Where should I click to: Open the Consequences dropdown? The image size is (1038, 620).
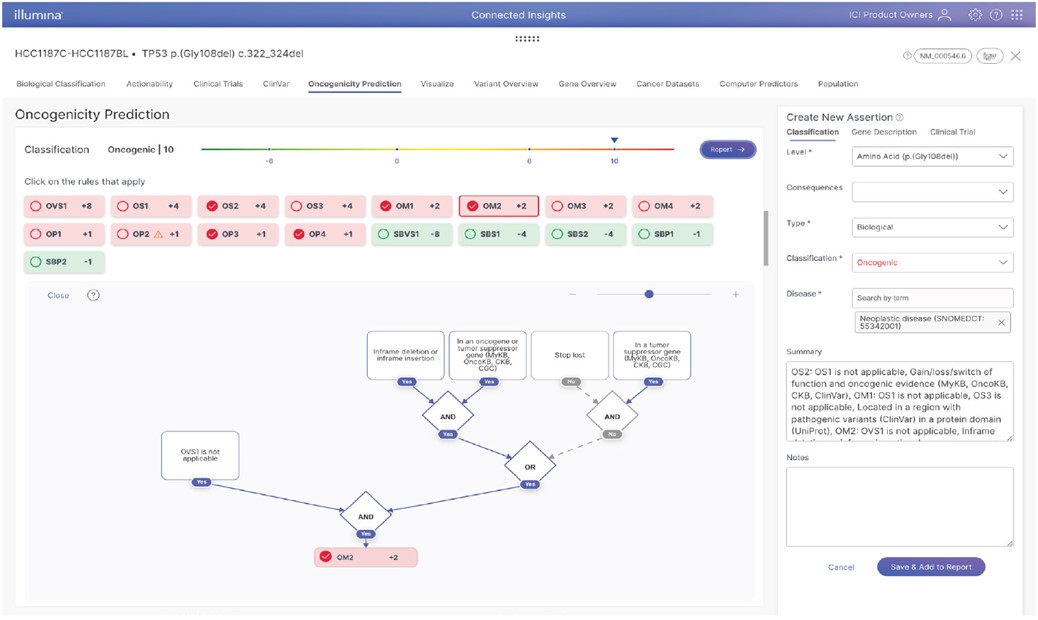(x=932, y=192)
